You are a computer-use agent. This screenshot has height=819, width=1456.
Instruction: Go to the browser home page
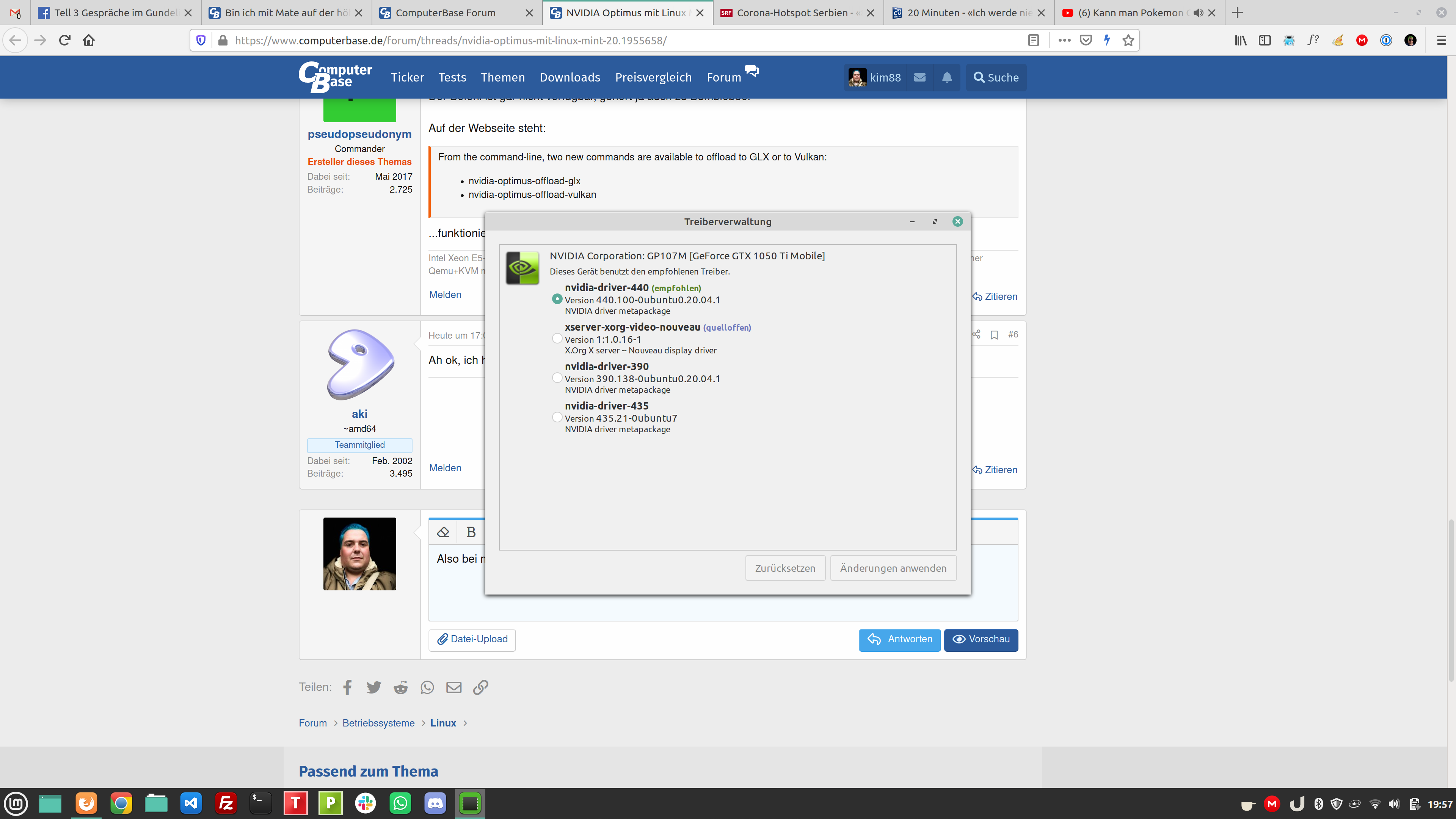click(89, 40)
